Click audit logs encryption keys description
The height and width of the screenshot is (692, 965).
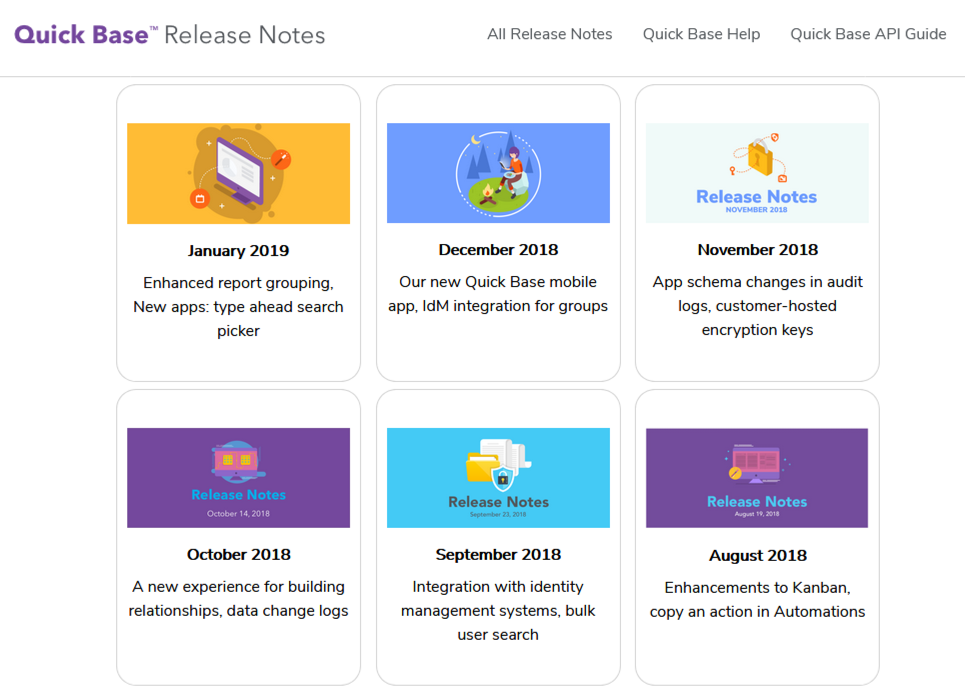tap(758, 305)
